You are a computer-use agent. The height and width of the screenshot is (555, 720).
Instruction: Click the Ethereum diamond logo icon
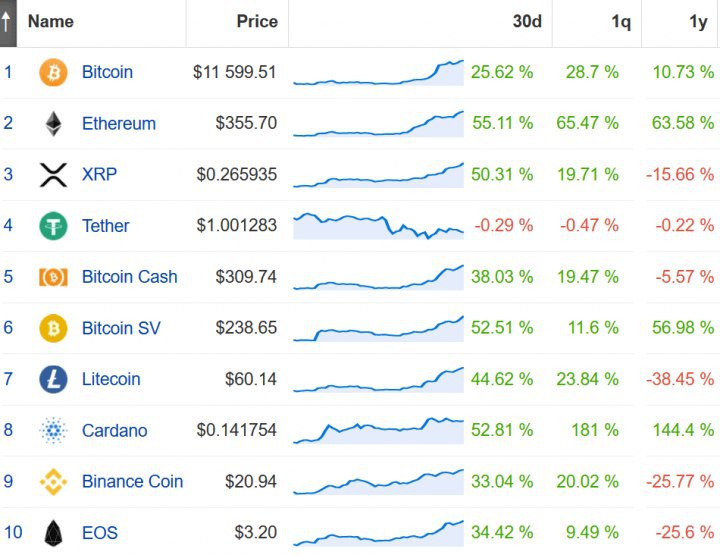coord(53,123)
